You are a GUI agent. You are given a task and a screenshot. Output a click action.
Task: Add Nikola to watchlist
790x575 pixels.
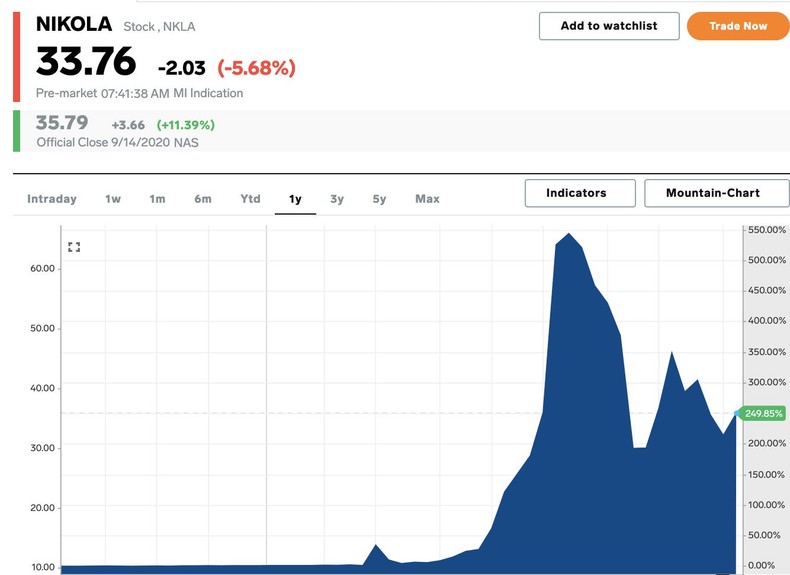609,26
